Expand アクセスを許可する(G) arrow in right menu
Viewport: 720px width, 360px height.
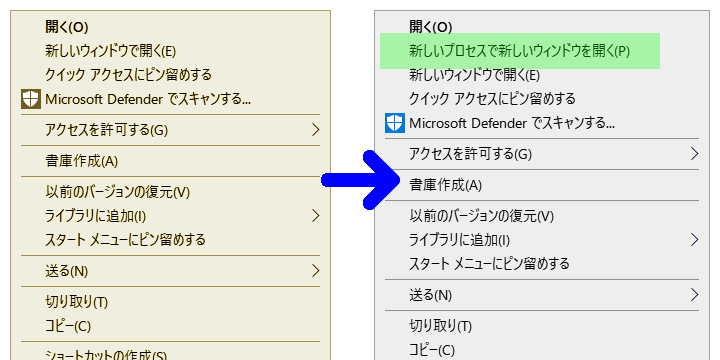tap(694, 154)
